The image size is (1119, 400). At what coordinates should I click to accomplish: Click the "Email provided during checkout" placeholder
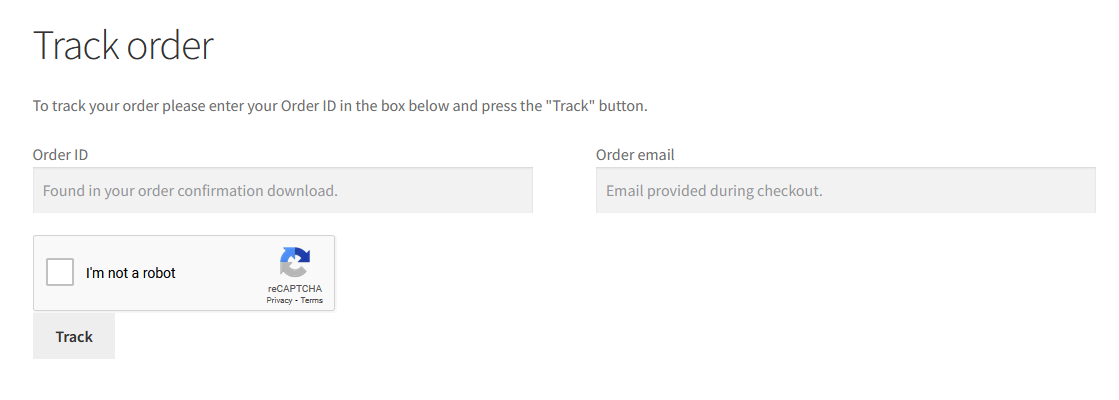714,191
